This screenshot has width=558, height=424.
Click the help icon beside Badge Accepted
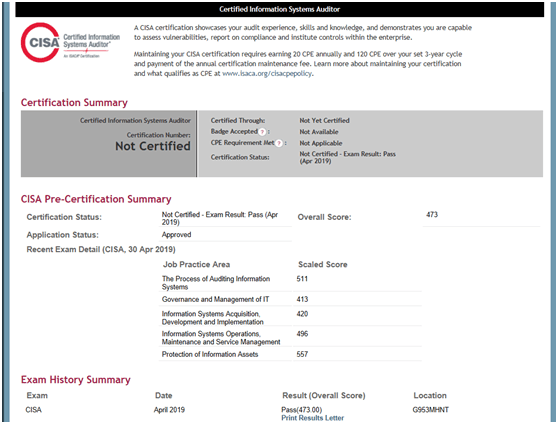pyautogui.click(x=262, y=132)
